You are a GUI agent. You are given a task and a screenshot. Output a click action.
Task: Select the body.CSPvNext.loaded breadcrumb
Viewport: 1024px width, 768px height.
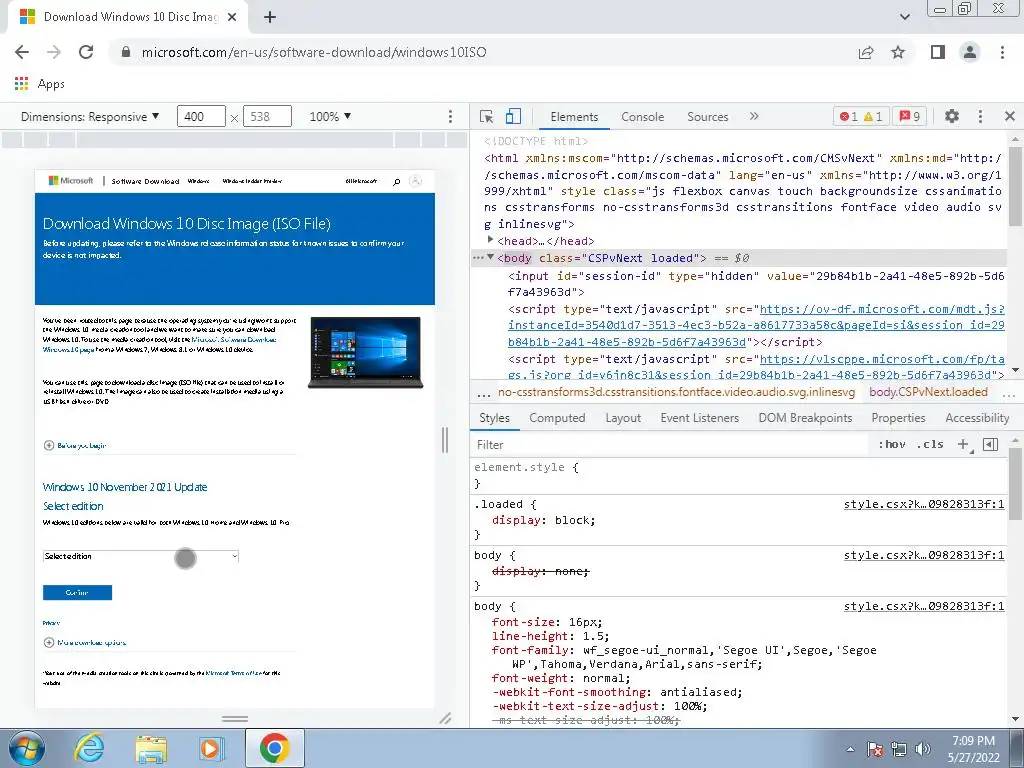(928, 392)
